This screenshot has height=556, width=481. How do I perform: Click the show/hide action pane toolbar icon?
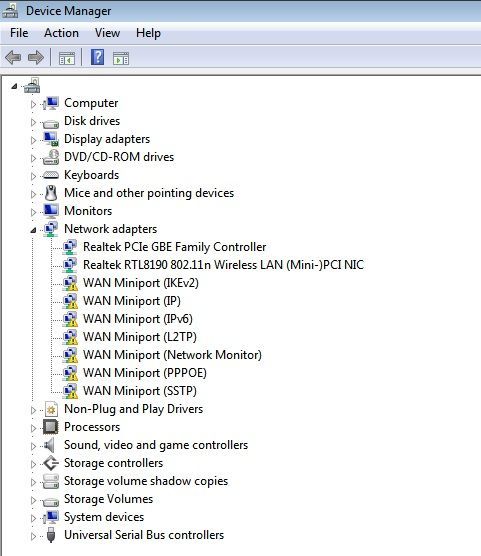pos(121,58)
